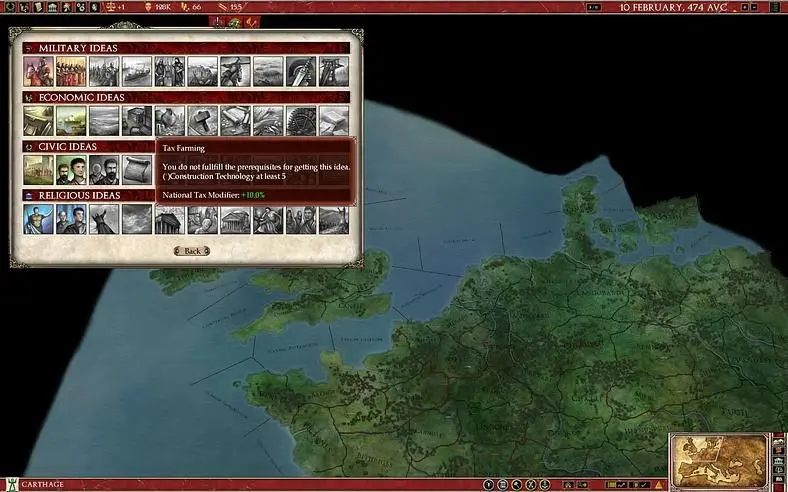This screenshot has width=788, height=492.
Task: Select the two men in blue religious idea
Action: coord(71,219)
